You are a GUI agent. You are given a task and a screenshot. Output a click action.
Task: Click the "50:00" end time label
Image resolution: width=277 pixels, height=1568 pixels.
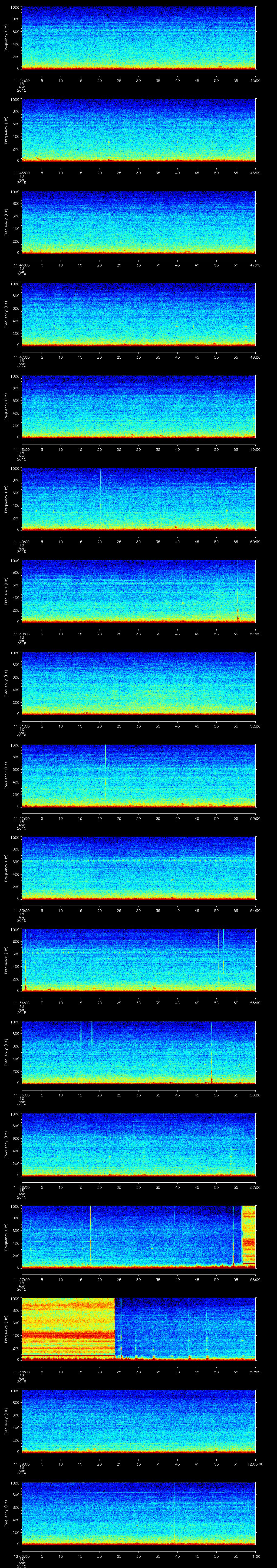click(256, 542)
